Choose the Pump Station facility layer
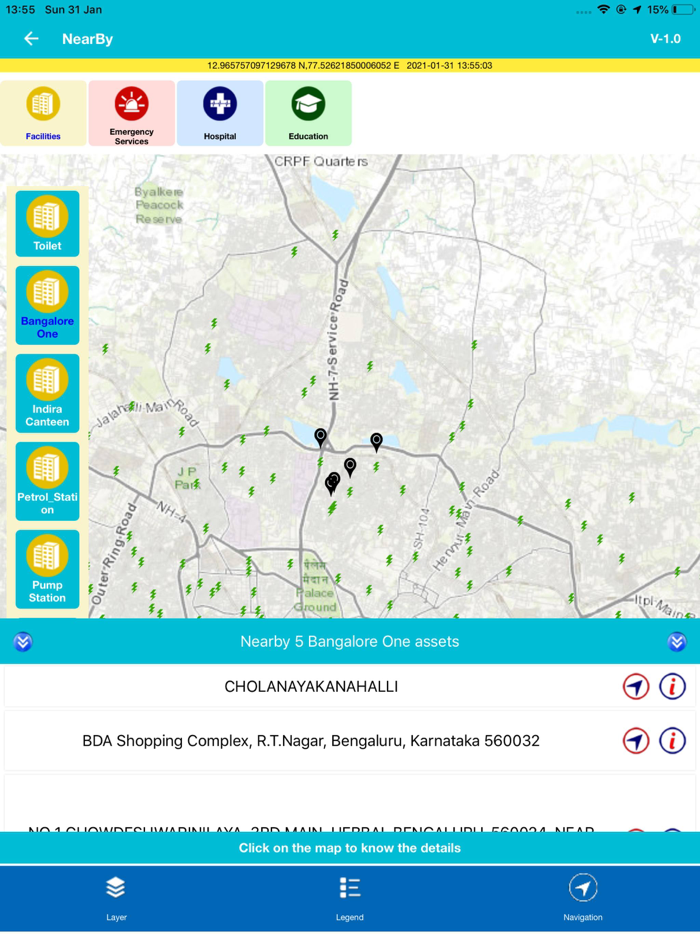The height and width of the screenshot is (934, 700). 47,569
